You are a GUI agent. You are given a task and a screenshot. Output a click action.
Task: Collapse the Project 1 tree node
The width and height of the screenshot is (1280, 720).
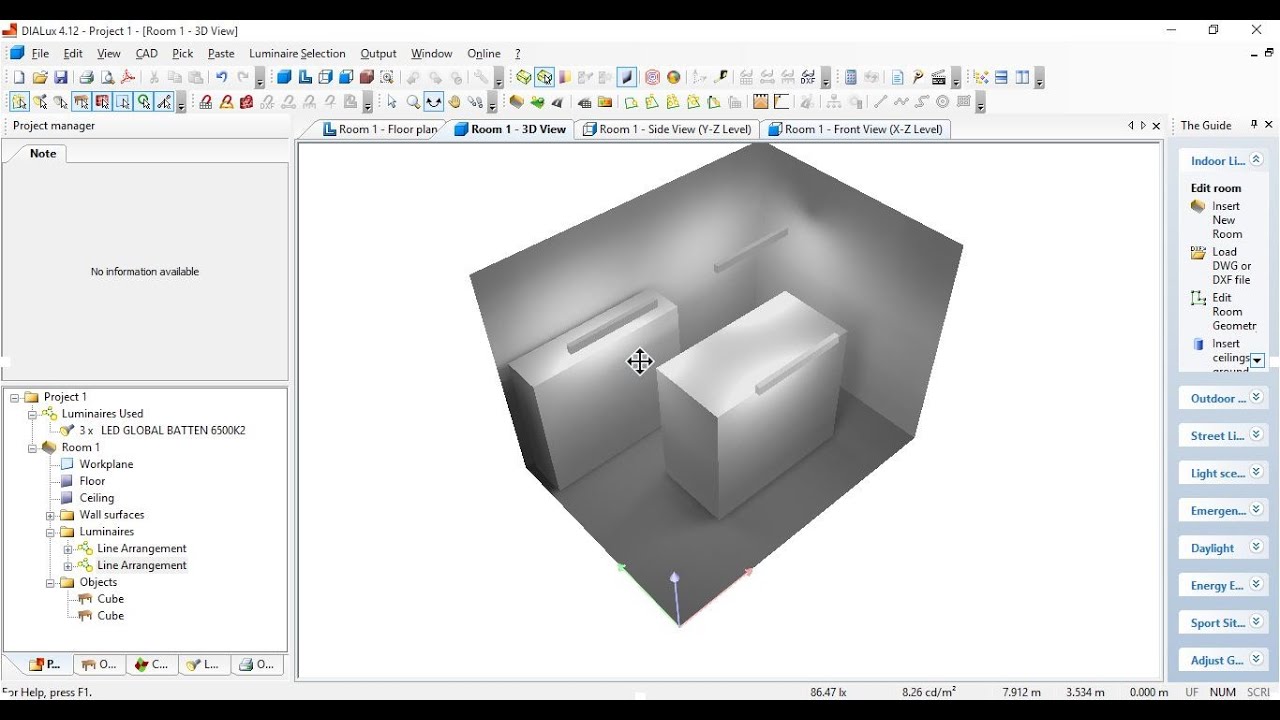15,397
